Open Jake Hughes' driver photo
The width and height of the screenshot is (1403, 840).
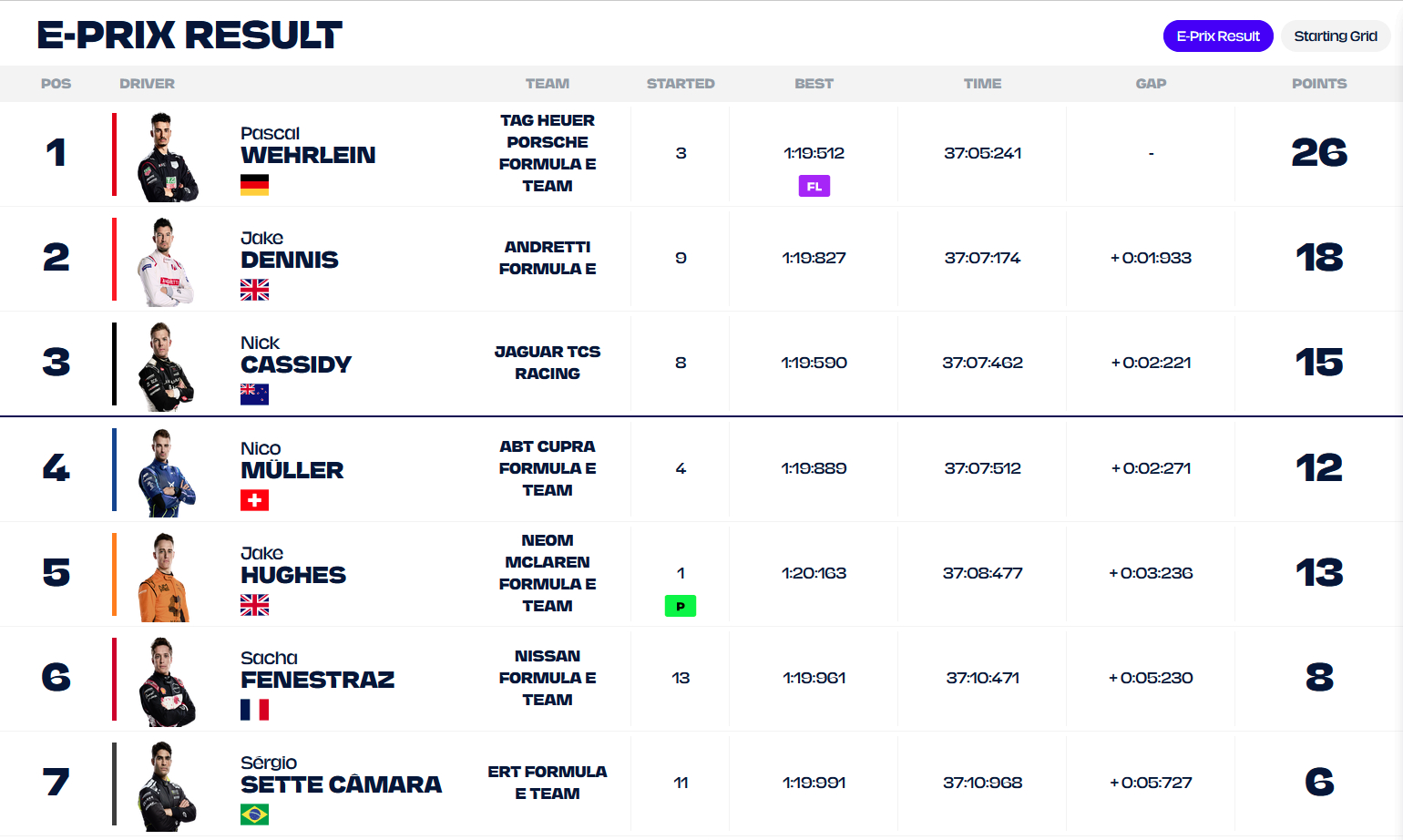[165, 578]
